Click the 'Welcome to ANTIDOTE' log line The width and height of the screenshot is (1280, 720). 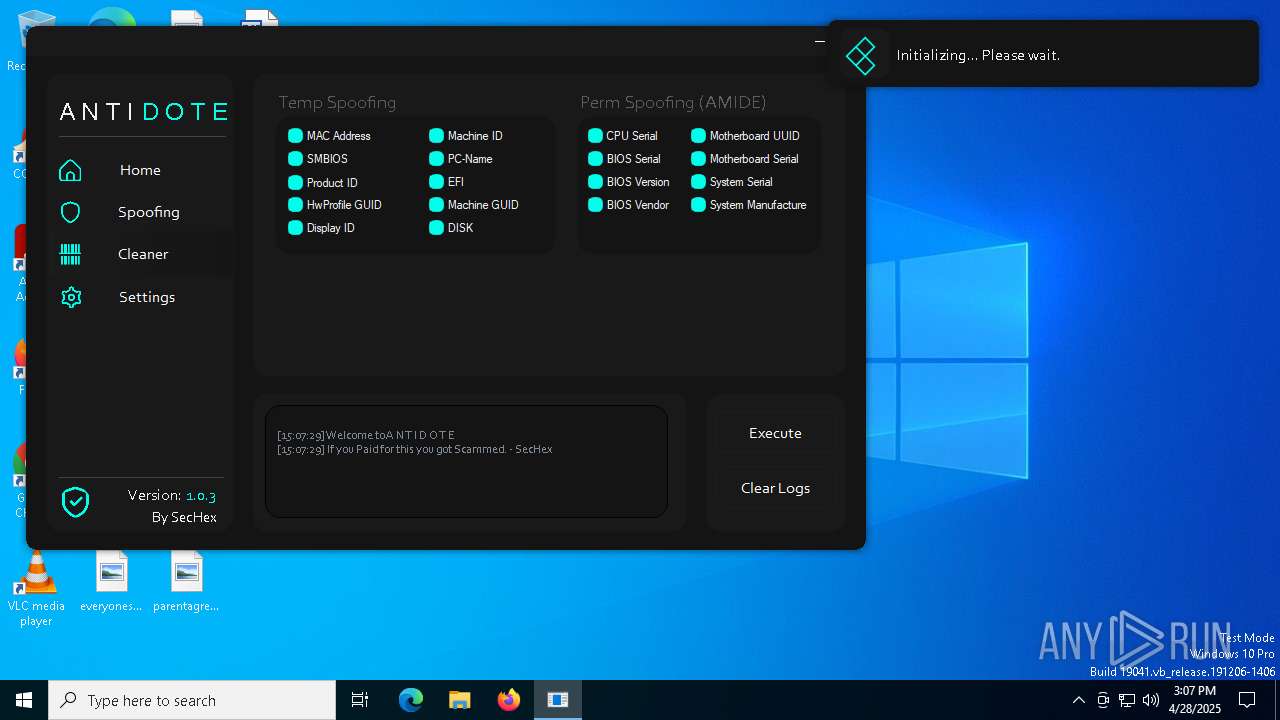(x=366, y=435)
